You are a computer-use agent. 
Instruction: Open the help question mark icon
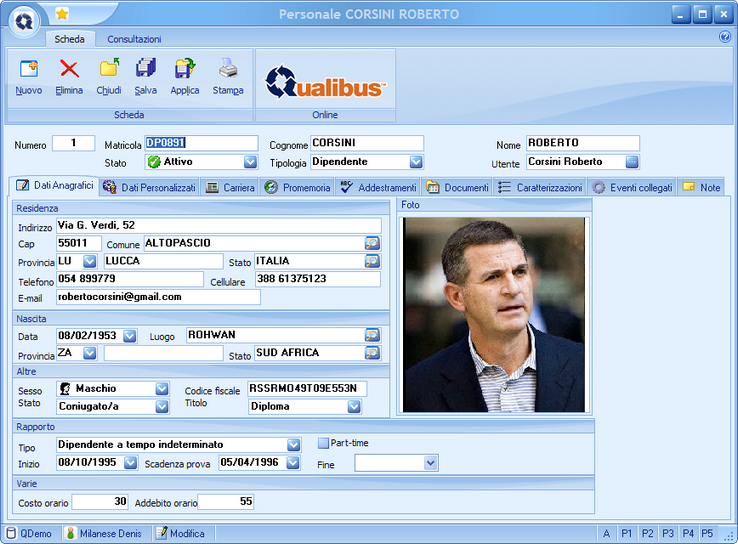[725, 37]
